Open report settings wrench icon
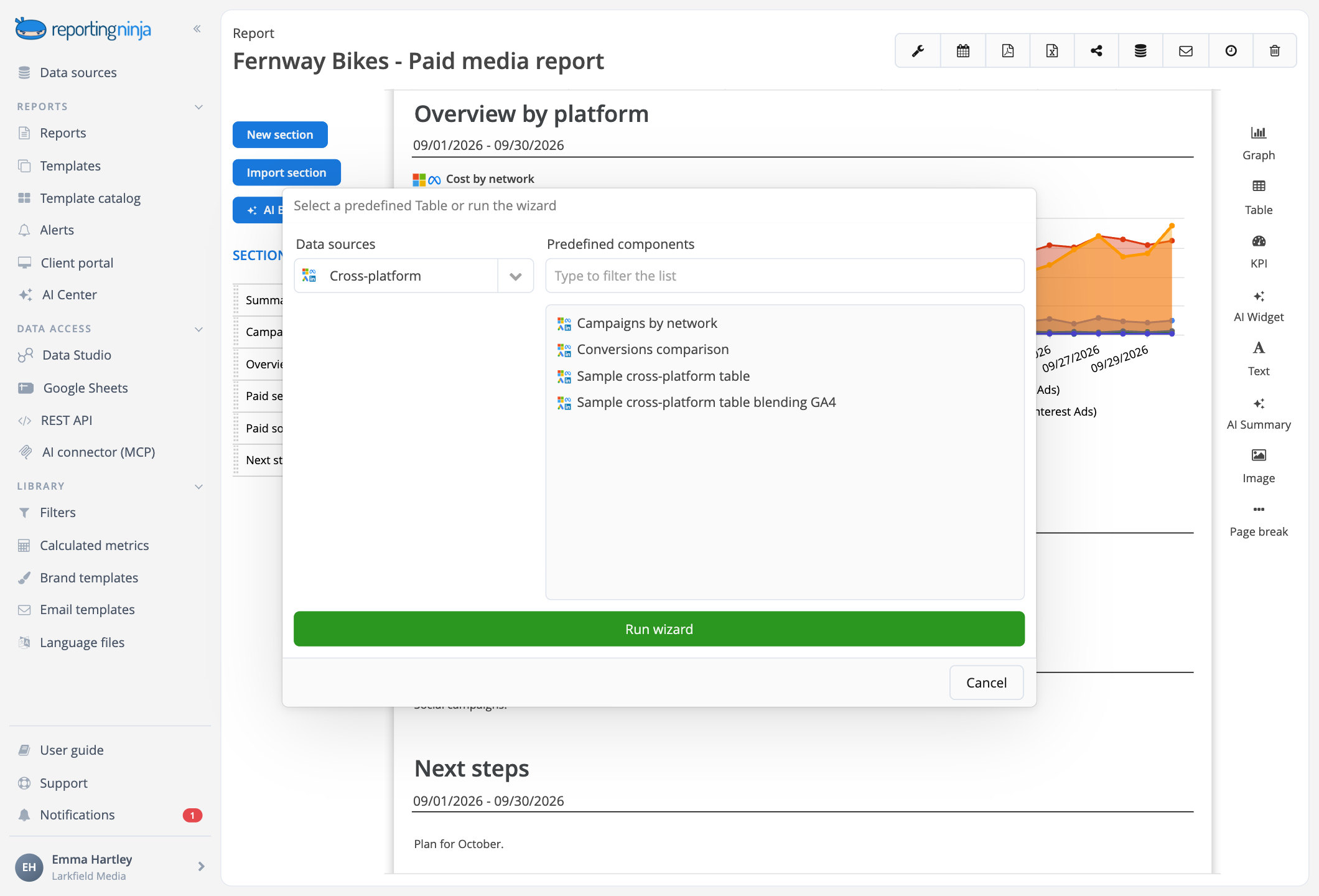 tap(918, 51)
